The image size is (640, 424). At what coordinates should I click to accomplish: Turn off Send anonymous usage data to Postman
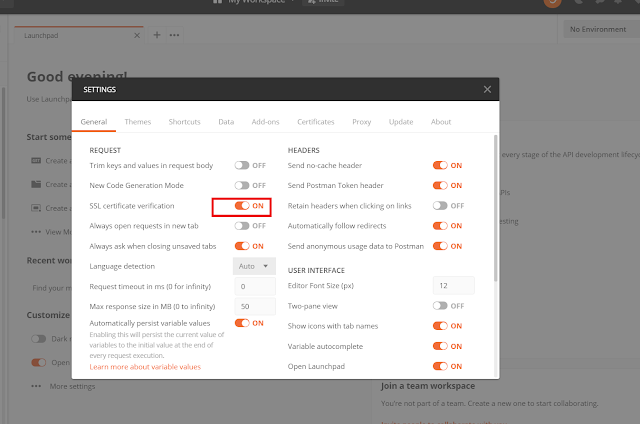click(440, 246)
